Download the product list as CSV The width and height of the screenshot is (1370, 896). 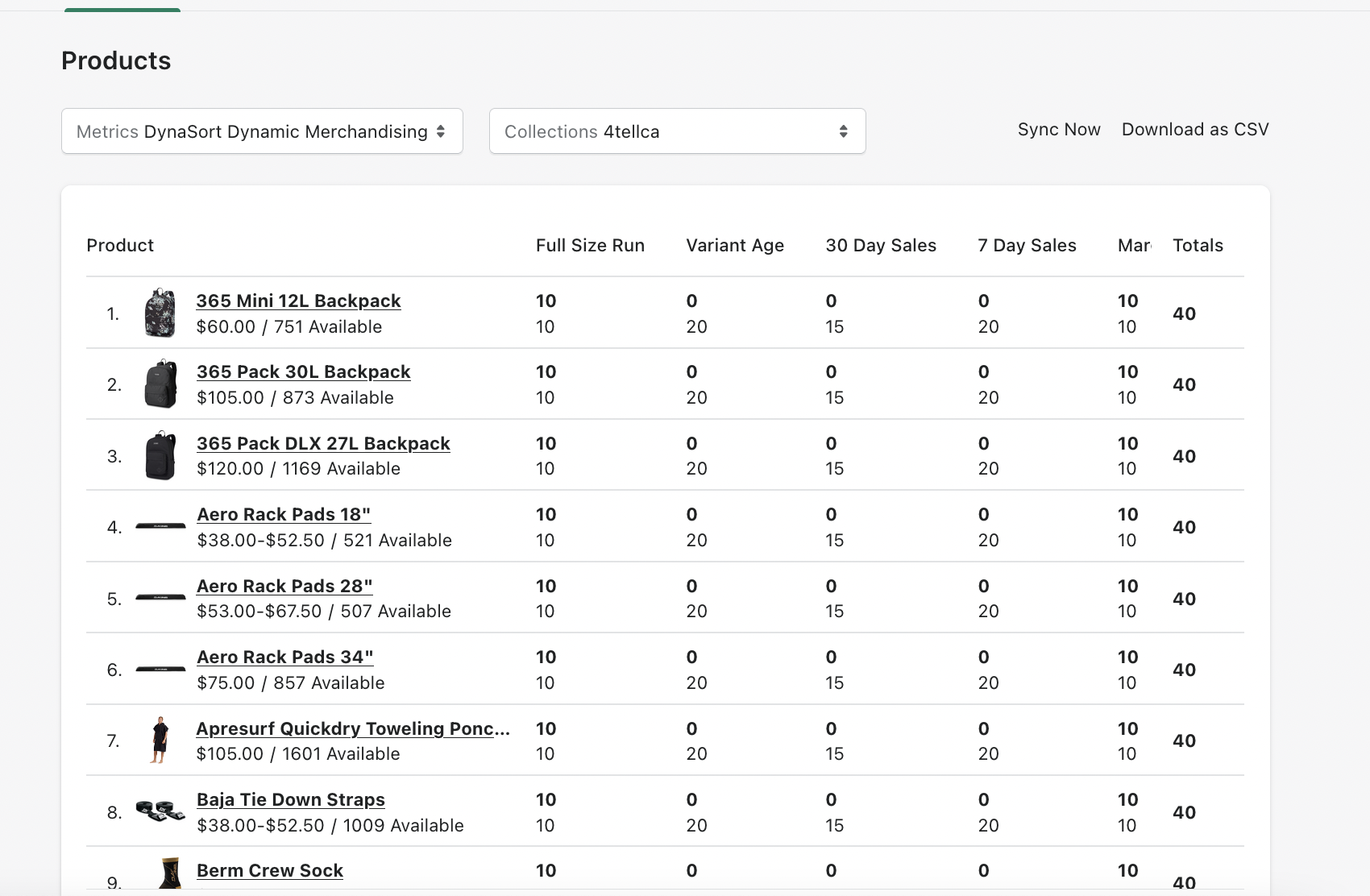click(1195, 130)
